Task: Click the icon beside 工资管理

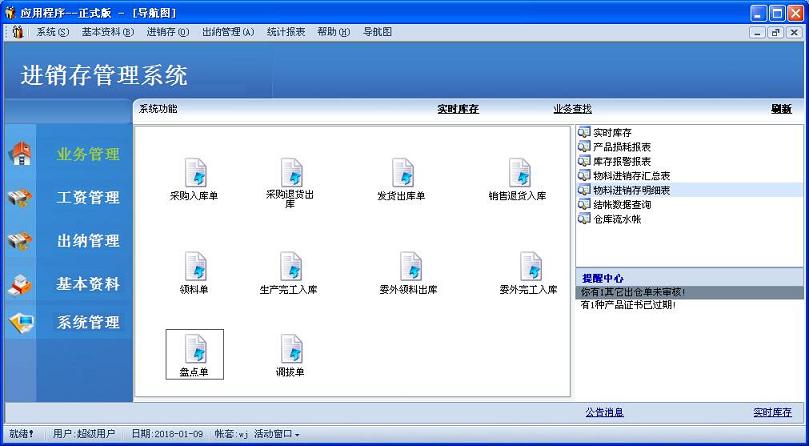Action: tap(20, 198)
